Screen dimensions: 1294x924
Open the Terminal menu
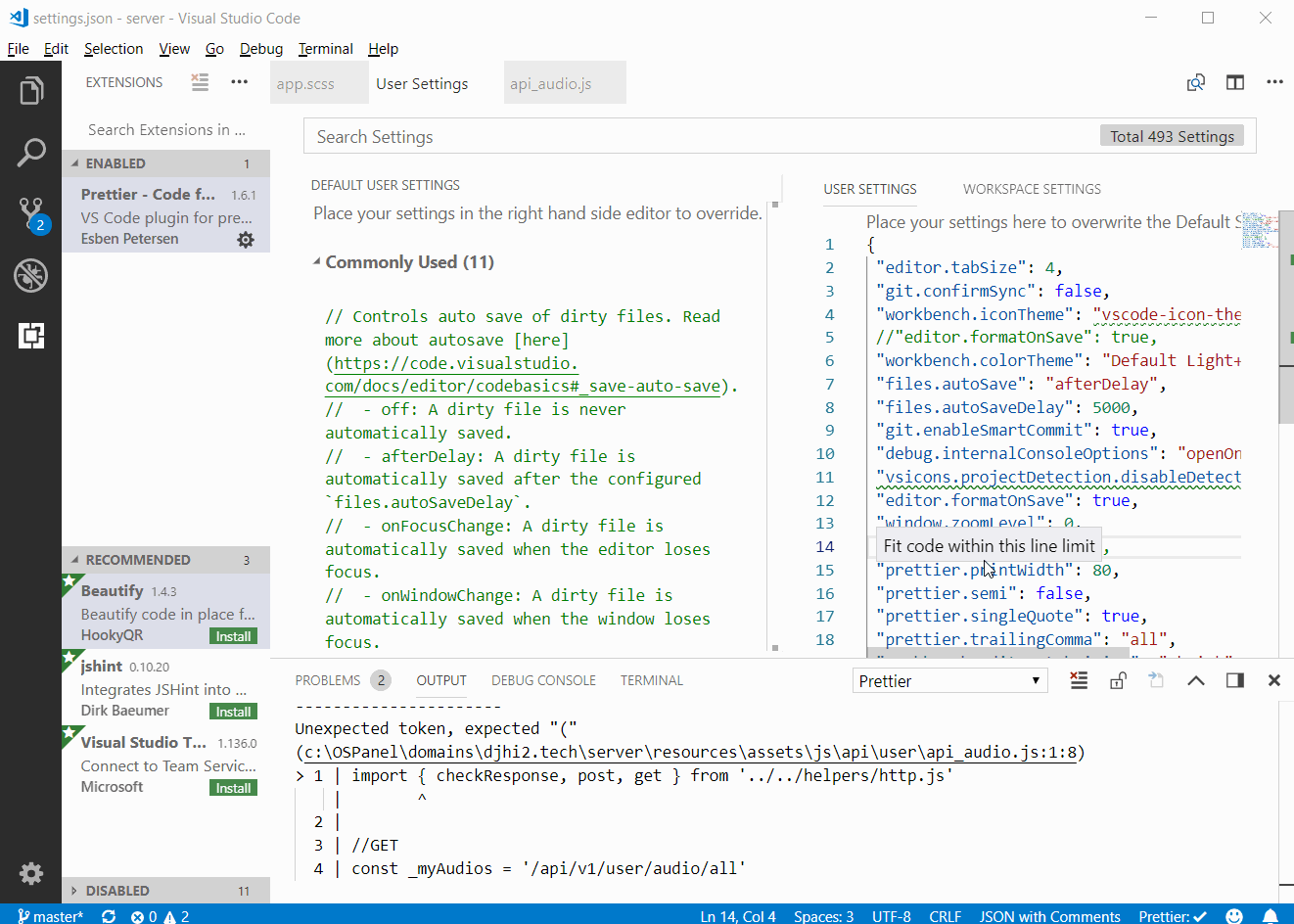[x=326, y=49]
